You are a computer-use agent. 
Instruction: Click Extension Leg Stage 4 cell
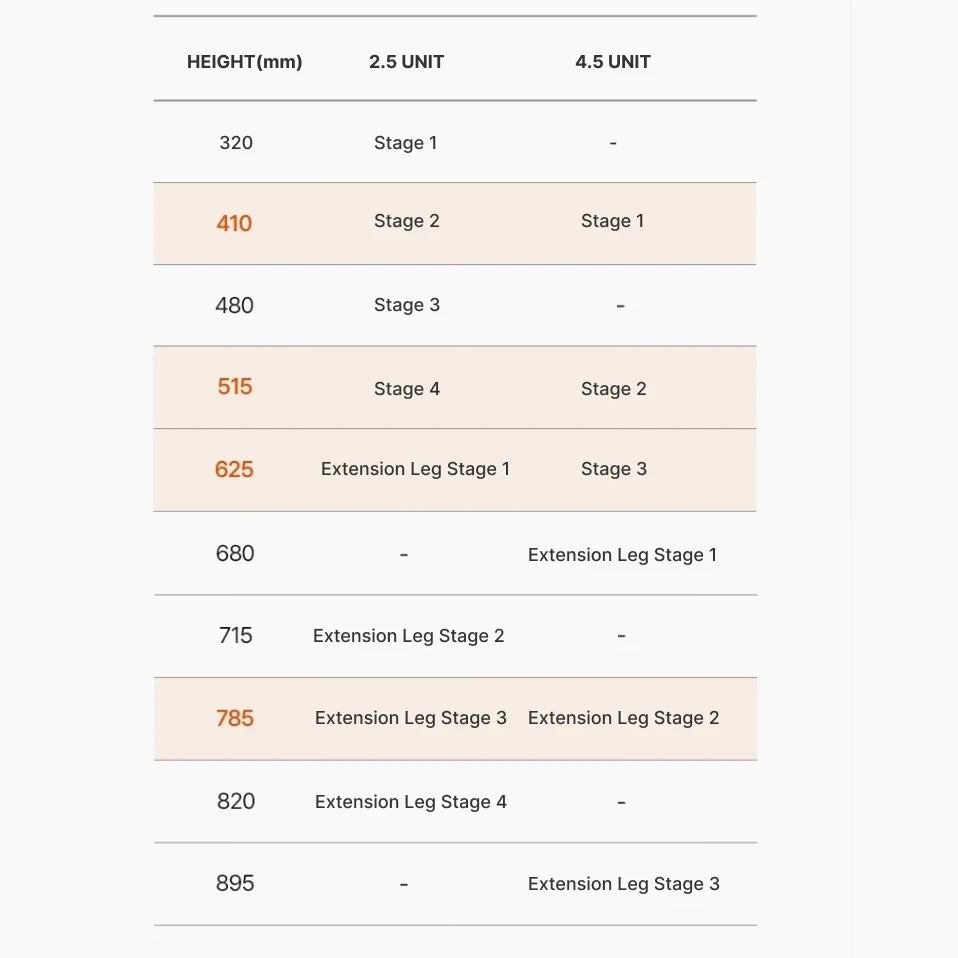tap(410, 802)
